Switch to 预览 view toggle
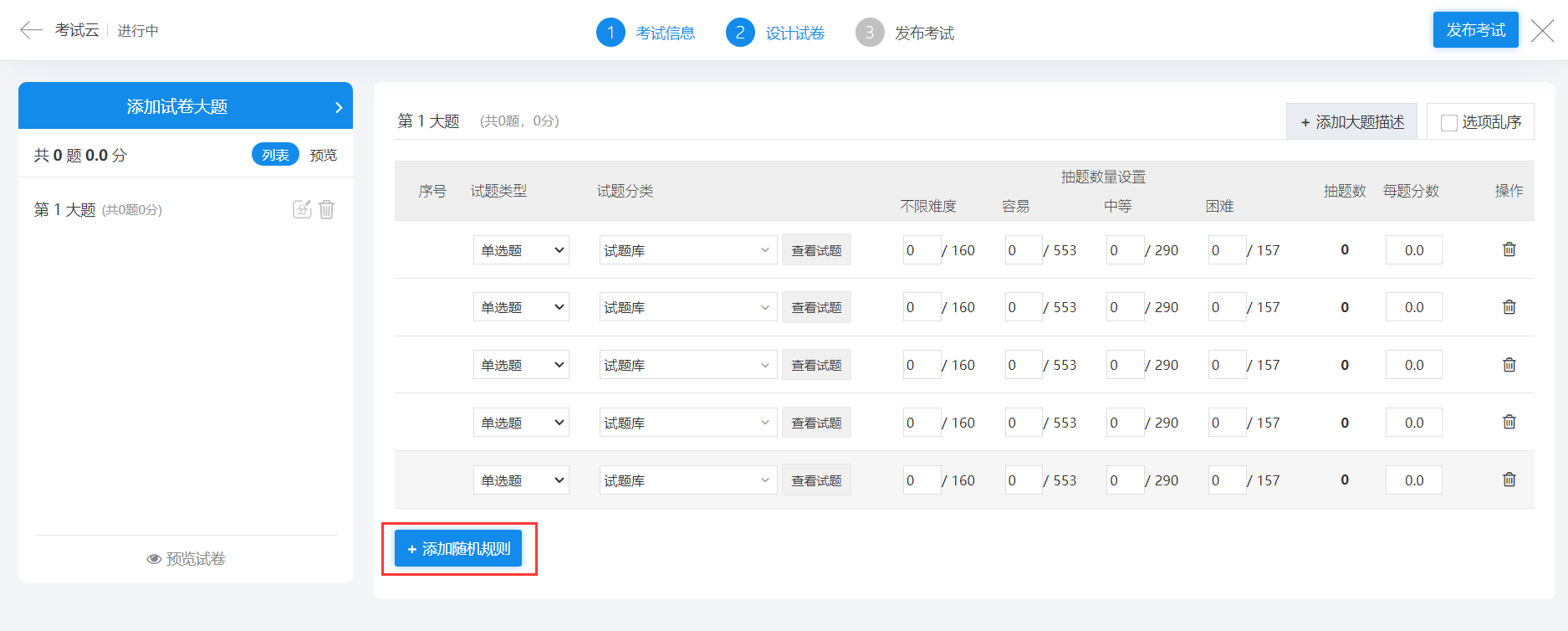The width and height of the screenshot is (1568, 631). 323,155
